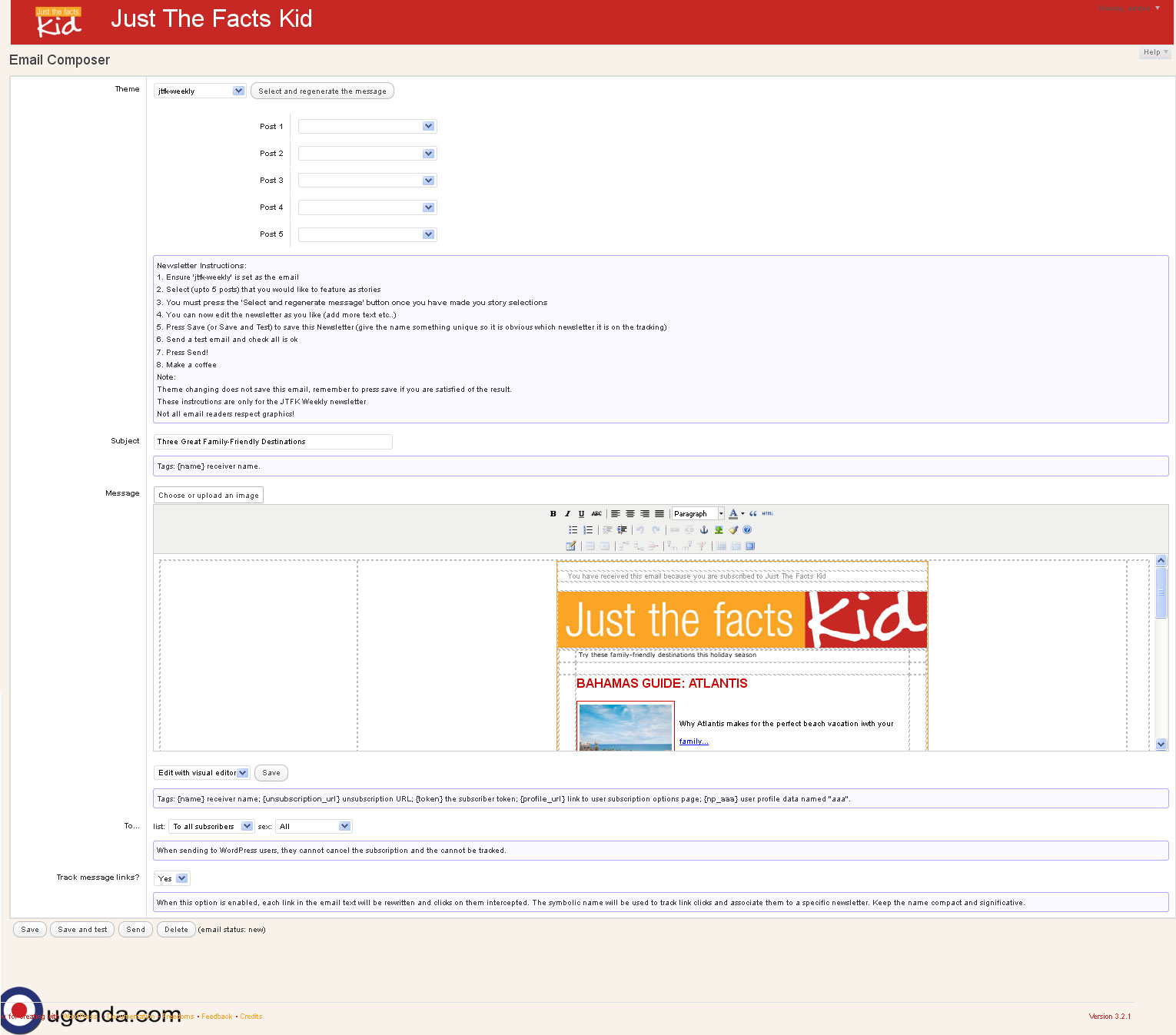Open the editor help question-mark icon
The width and height of the screenshot is (1176, 1035).
747,530
